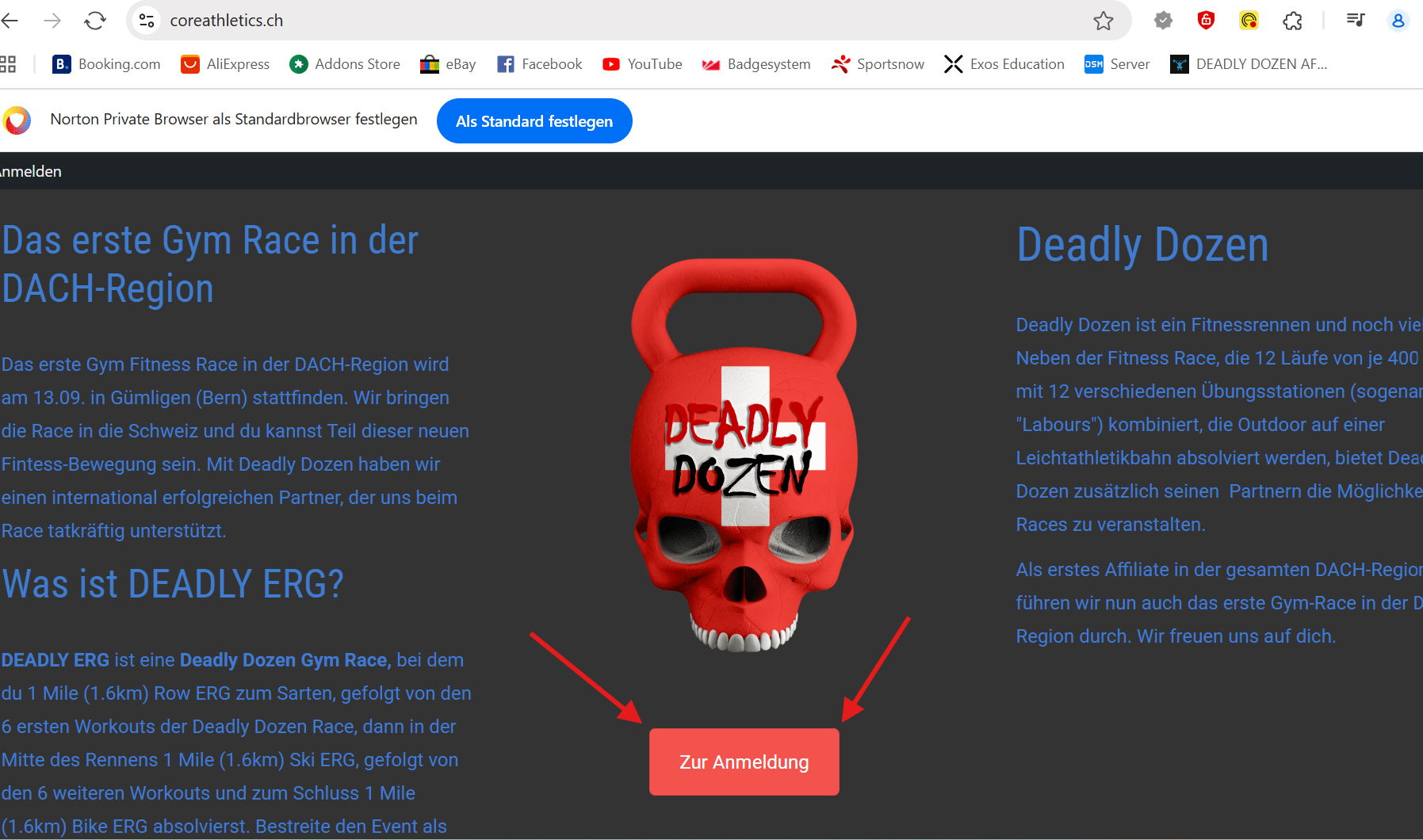Open the YouTube bookmark
Viewport: 1423px width, 840px height.
pos(642,64)
